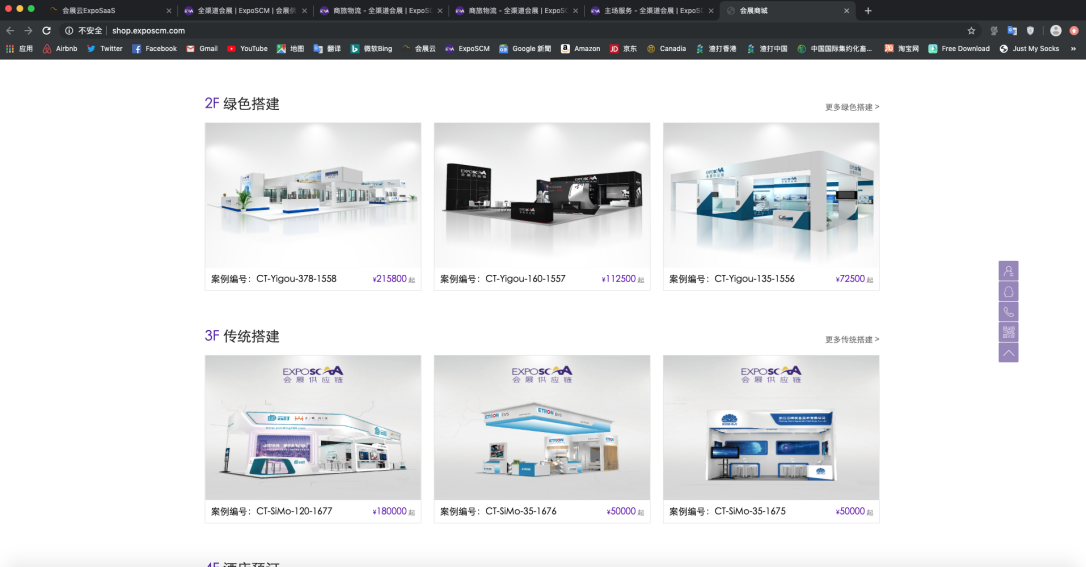The height and width of the screenshot is (567, 1086).
Task: Click the 3F 传统搭建 section heading
Action: coord(242,336)
